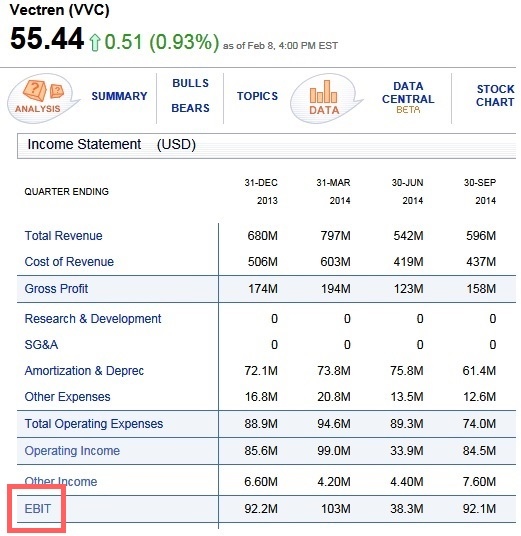Click EBIT value 92.2M
This screenshot has width=521, height=536.
point(261,509)
